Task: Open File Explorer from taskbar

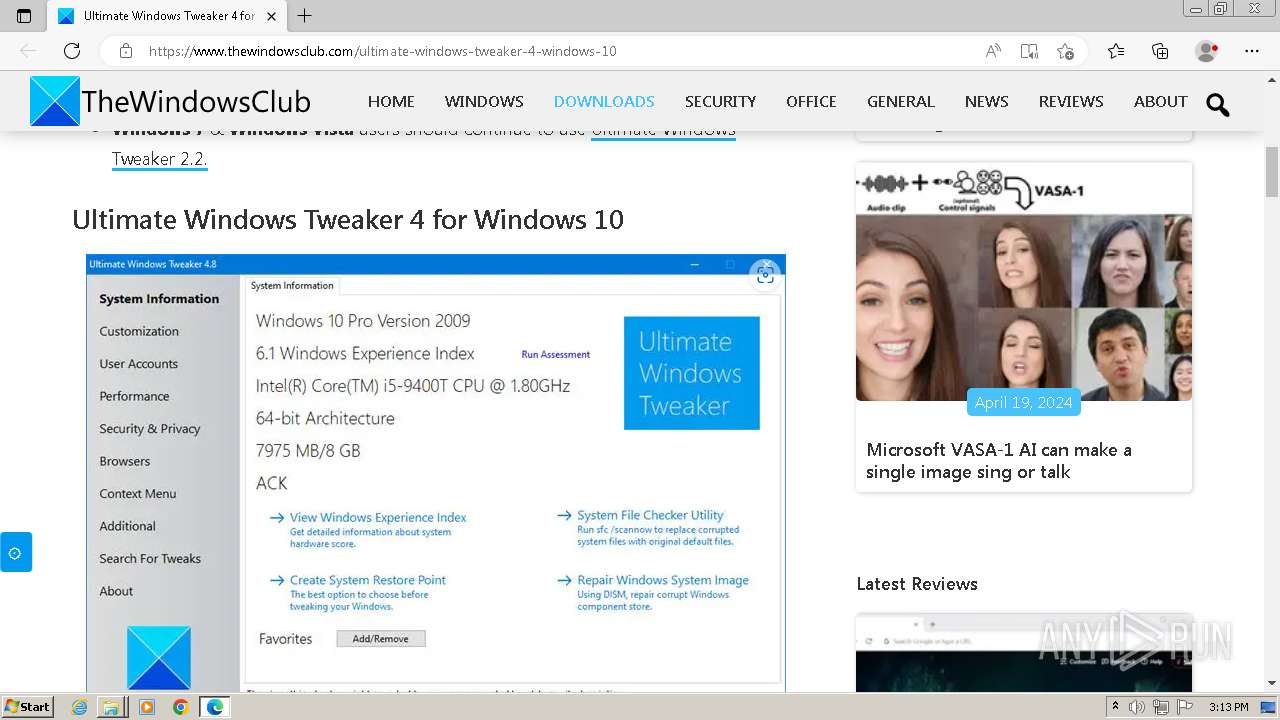Action: [111, 707]
